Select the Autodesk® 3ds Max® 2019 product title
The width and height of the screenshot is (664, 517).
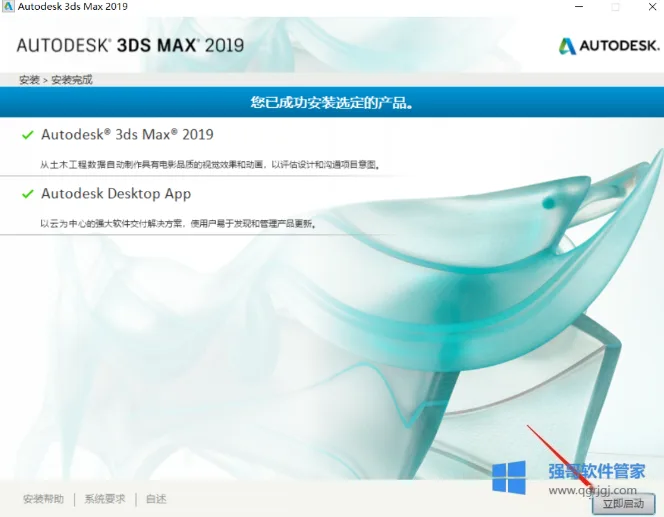[x=127, y=135]
